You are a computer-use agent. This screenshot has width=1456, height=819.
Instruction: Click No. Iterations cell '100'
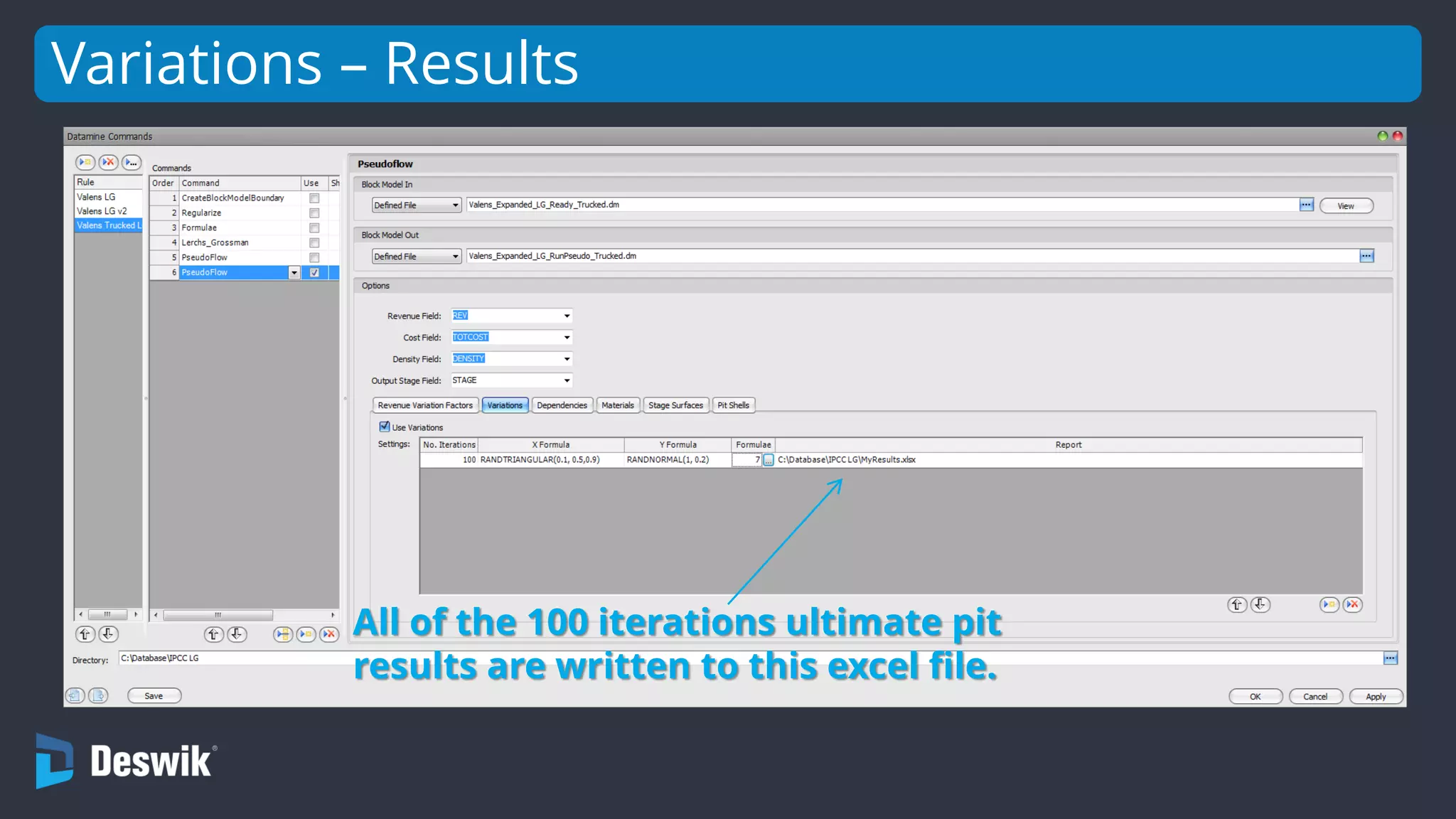click(x=449, y=460)
